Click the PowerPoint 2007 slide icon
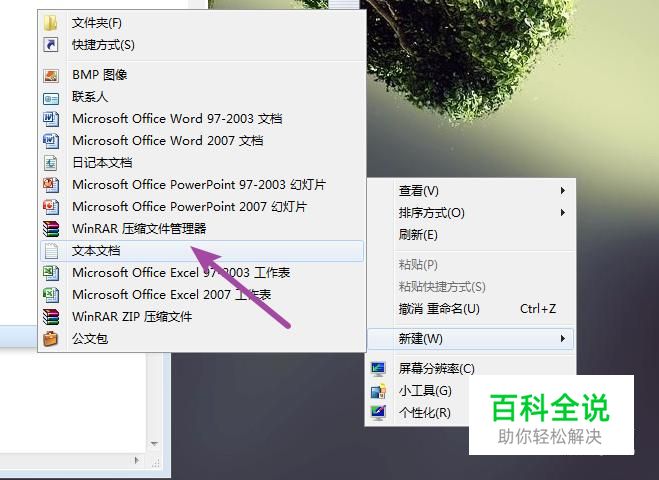 pyautogui.click(x=51, y=206)
